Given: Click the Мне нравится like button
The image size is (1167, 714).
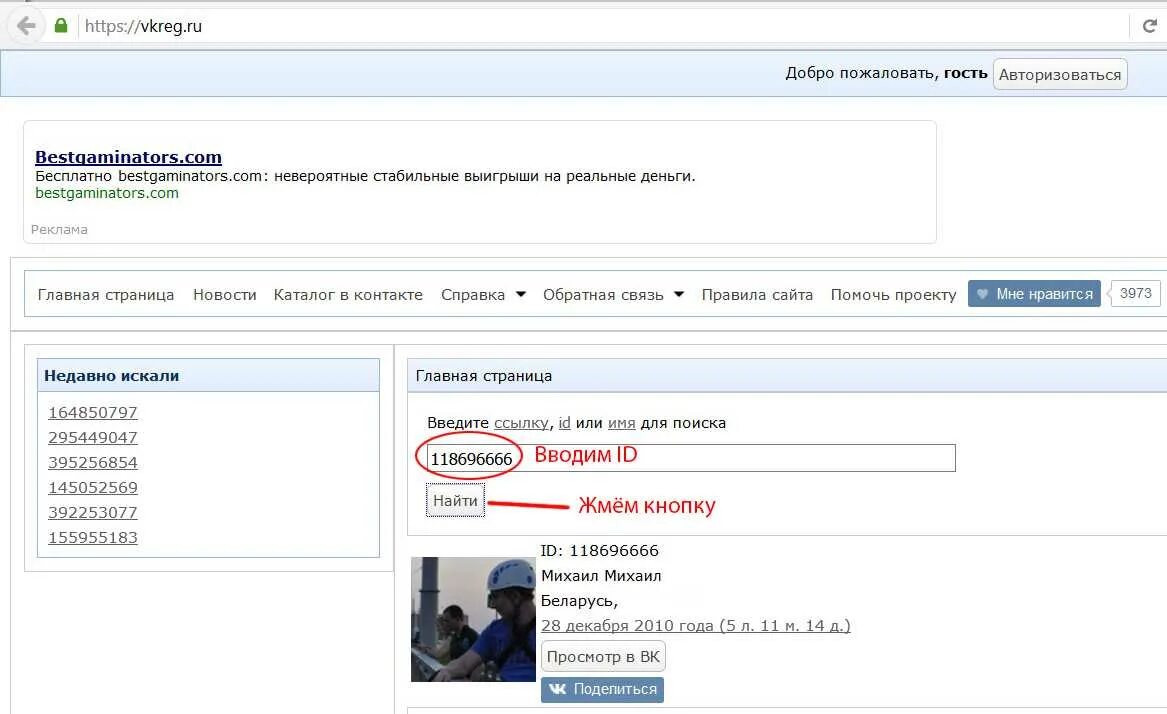Looking at the screenshot, I should pos(1034,293).
